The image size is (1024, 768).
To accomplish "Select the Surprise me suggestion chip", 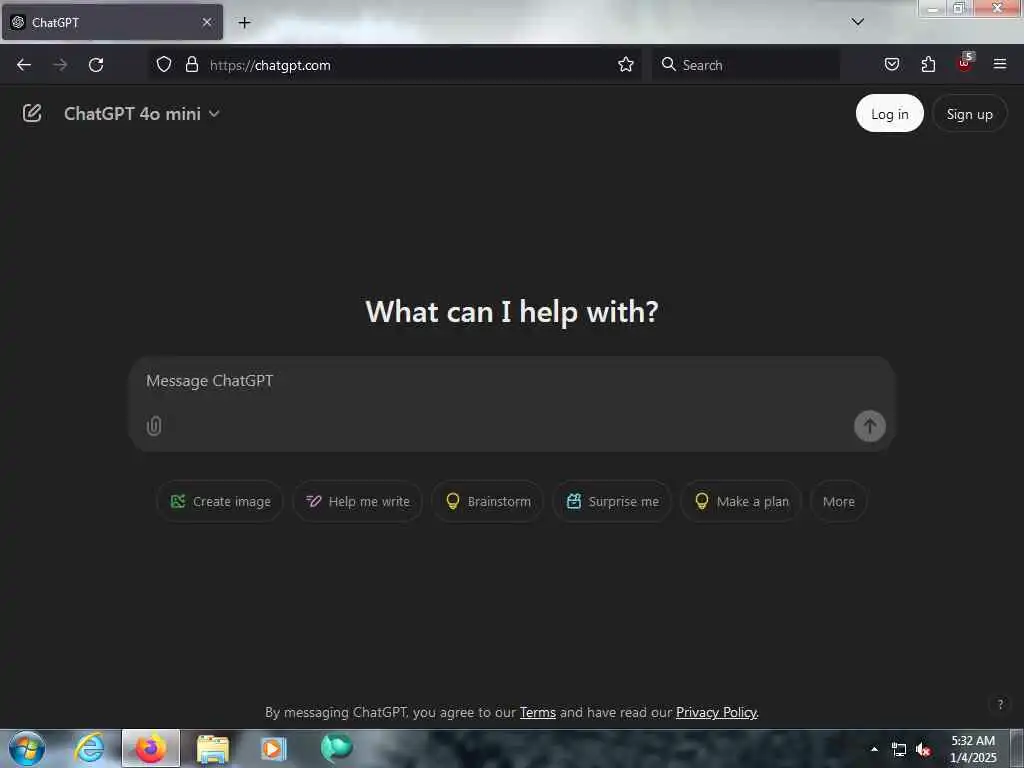I will [x=612, y=502].
